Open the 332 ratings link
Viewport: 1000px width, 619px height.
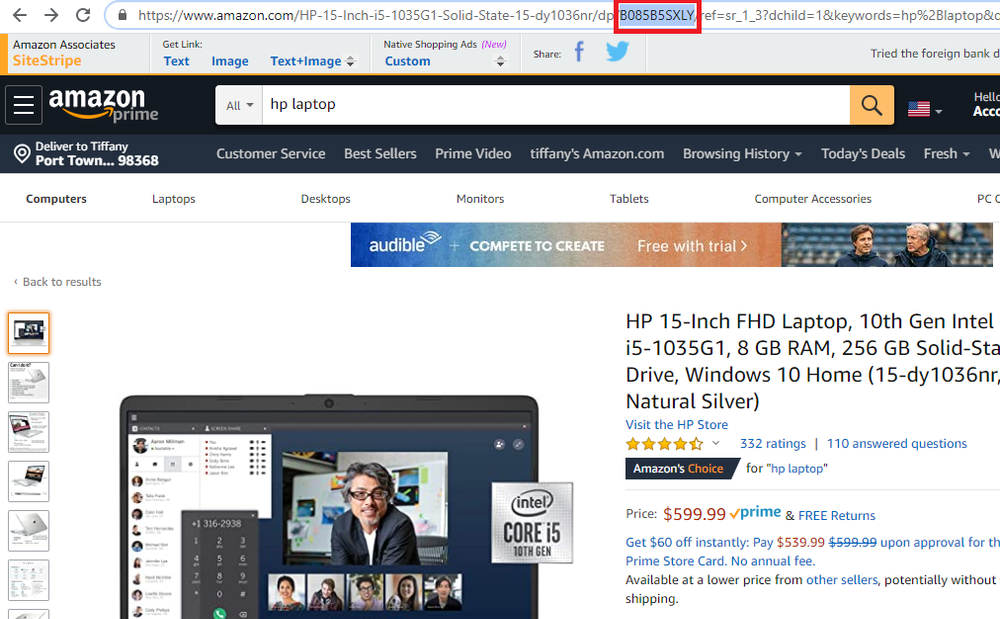772,444
